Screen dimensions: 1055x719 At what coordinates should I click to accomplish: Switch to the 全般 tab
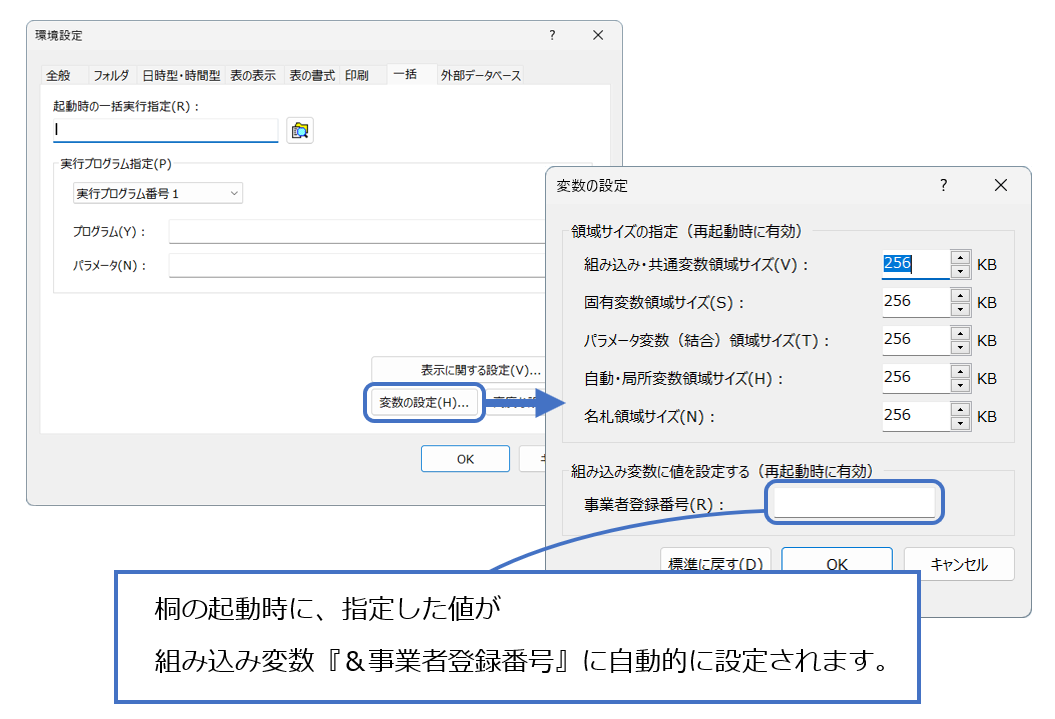[x=57, y=74]
